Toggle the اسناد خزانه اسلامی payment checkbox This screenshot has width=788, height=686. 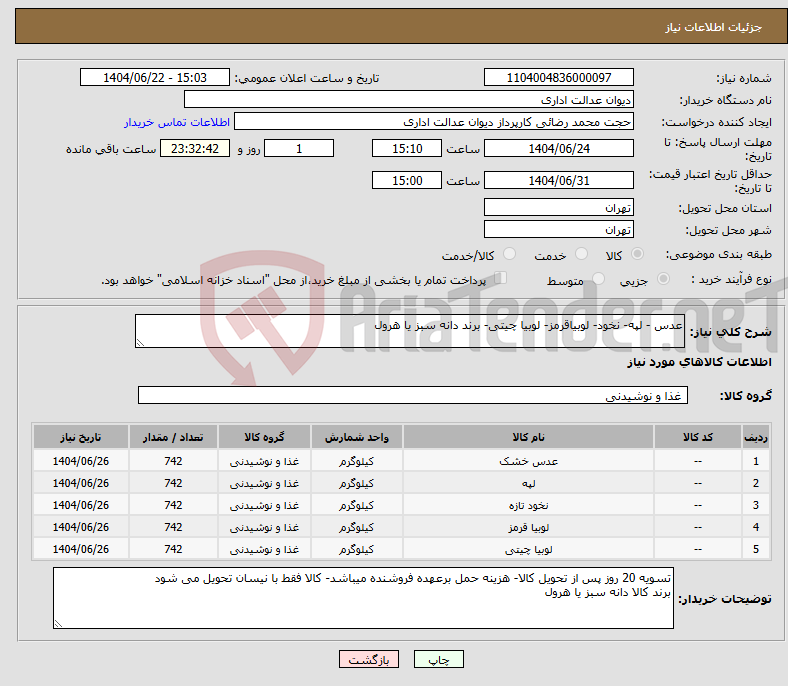(x=502, y=279)
